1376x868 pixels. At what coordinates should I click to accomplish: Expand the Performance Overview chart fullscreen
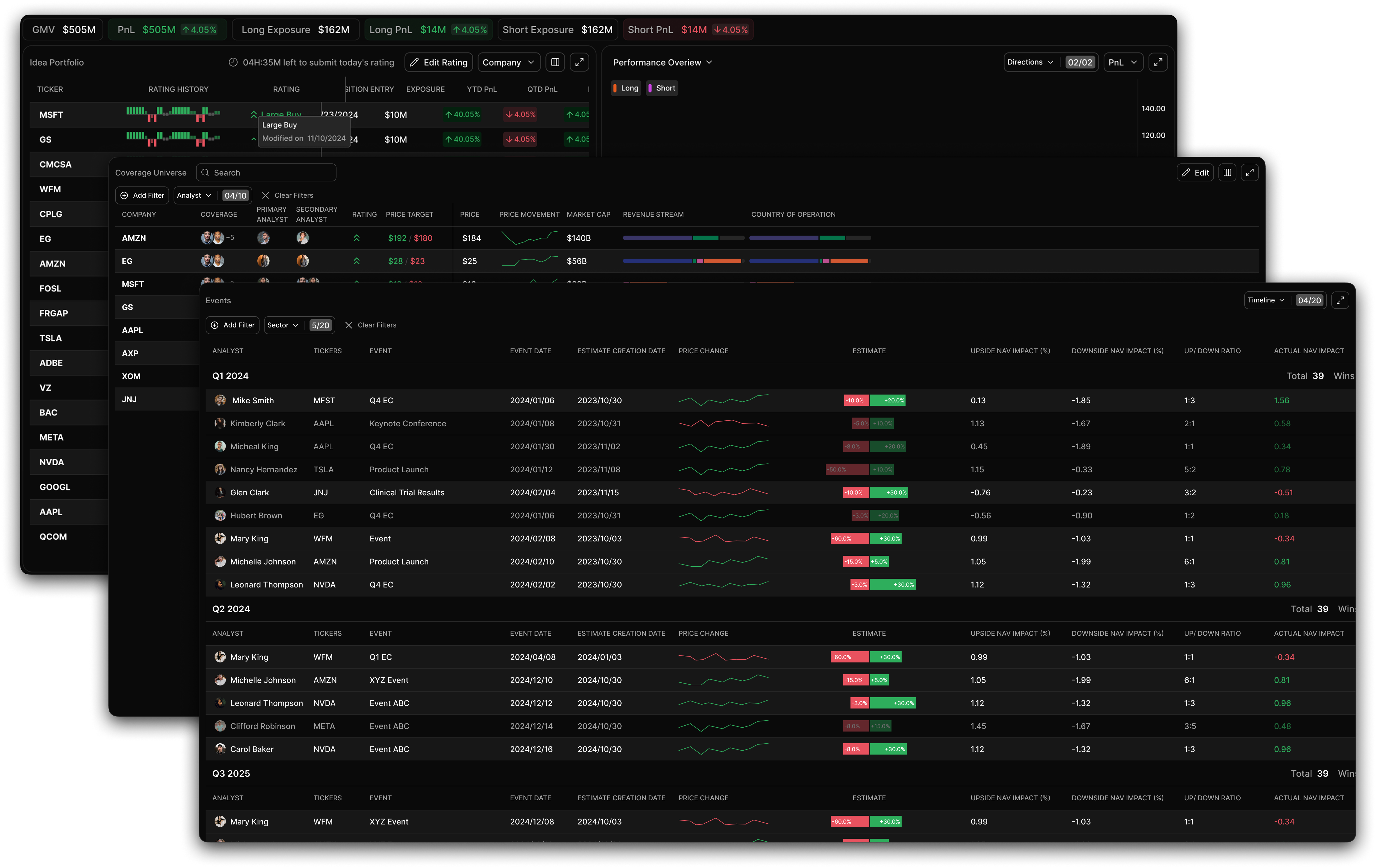coord(1158,62)
